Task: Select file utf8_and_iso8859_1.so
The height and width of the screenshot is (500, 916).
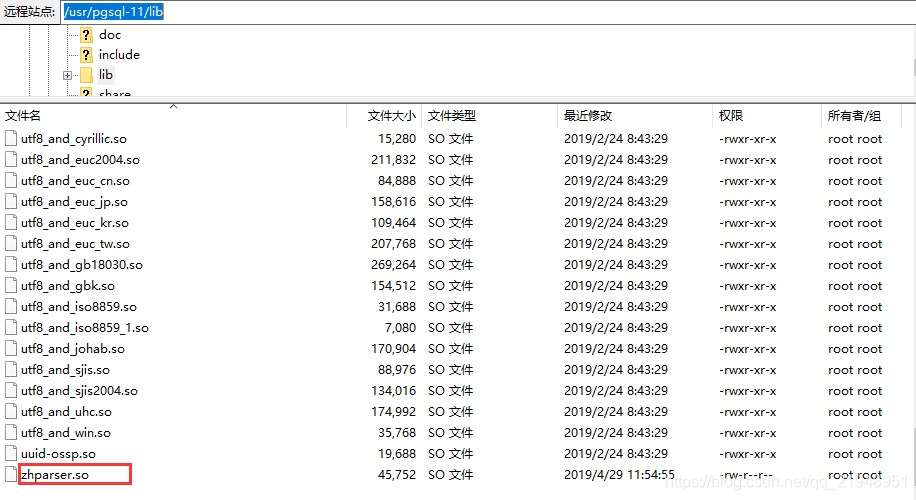Action: (x=85, y=328)
